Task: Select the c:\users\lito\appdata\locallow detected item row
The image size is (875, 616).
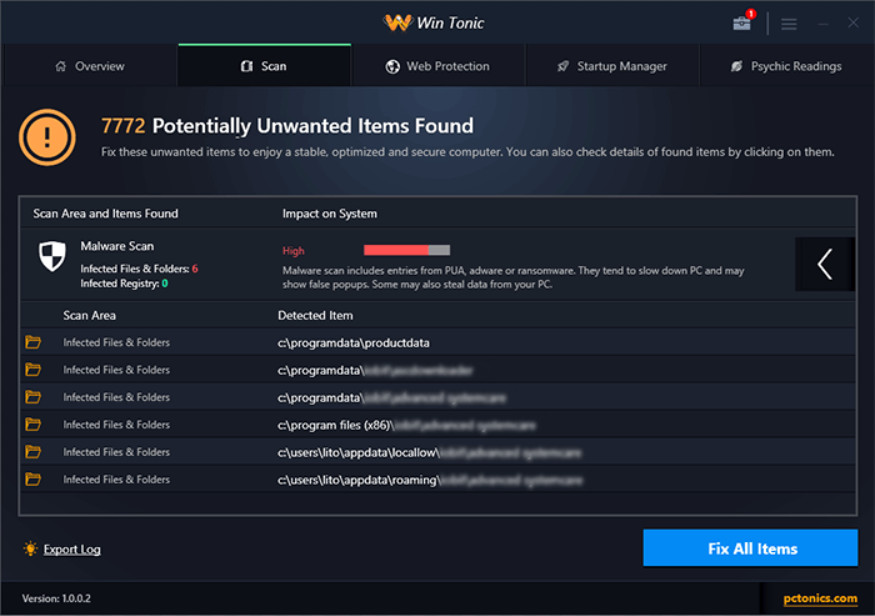Action: pos(430,452)
